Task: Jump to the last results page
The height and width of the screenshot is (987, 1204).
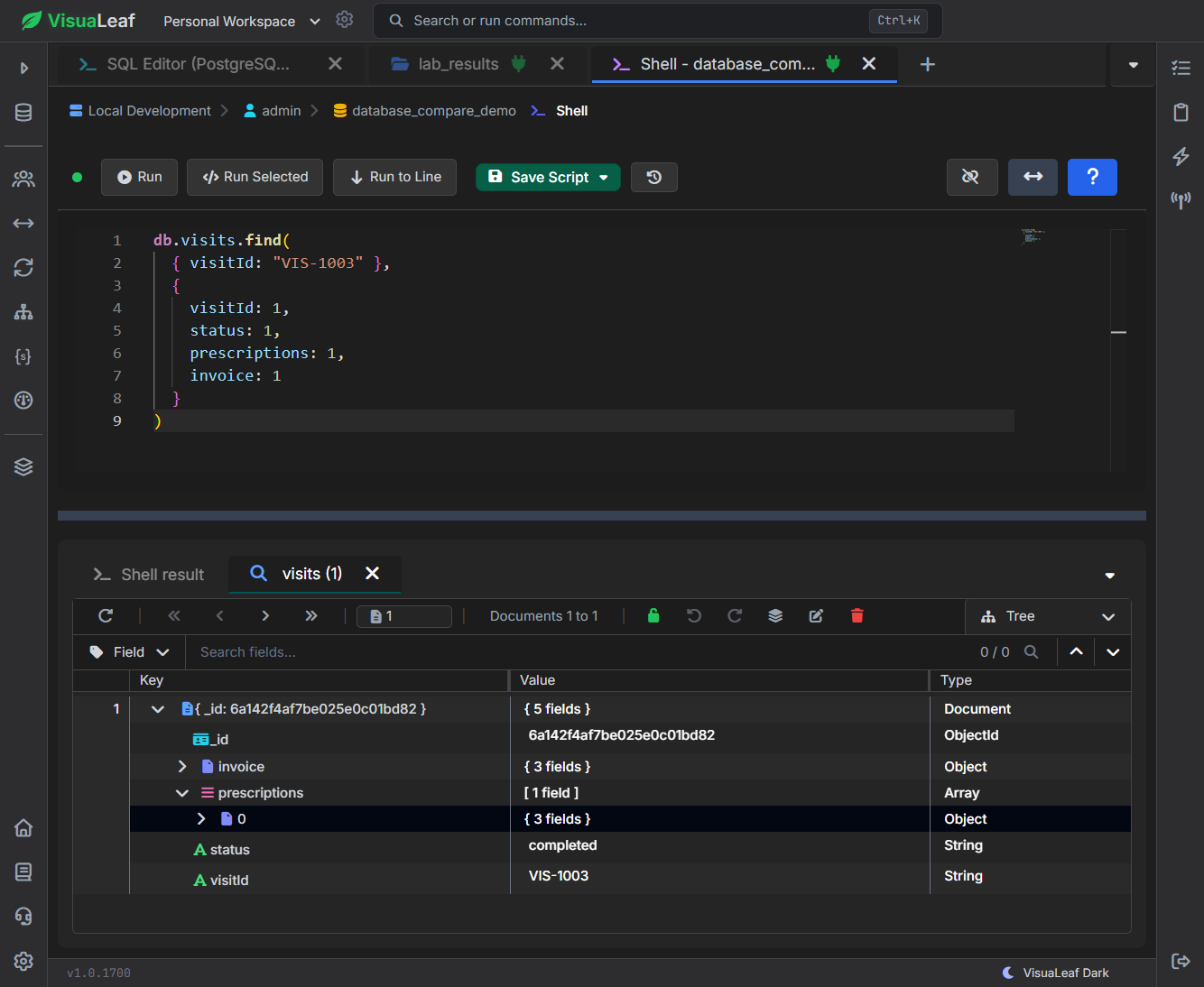Action: 310,615
